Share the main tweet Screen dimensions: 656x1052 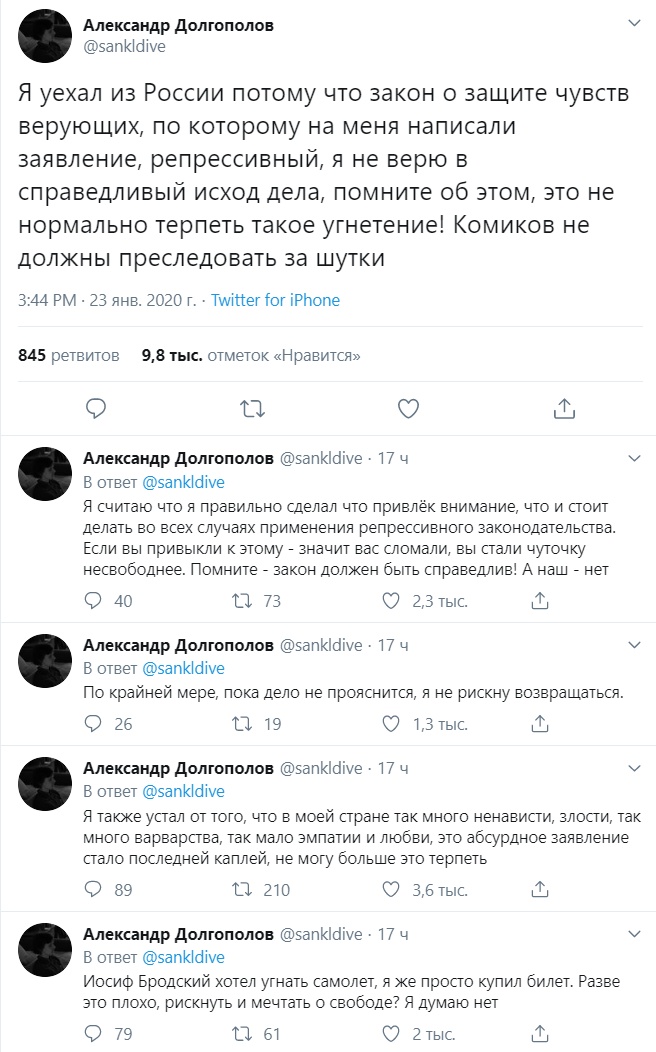click(563, 408)
